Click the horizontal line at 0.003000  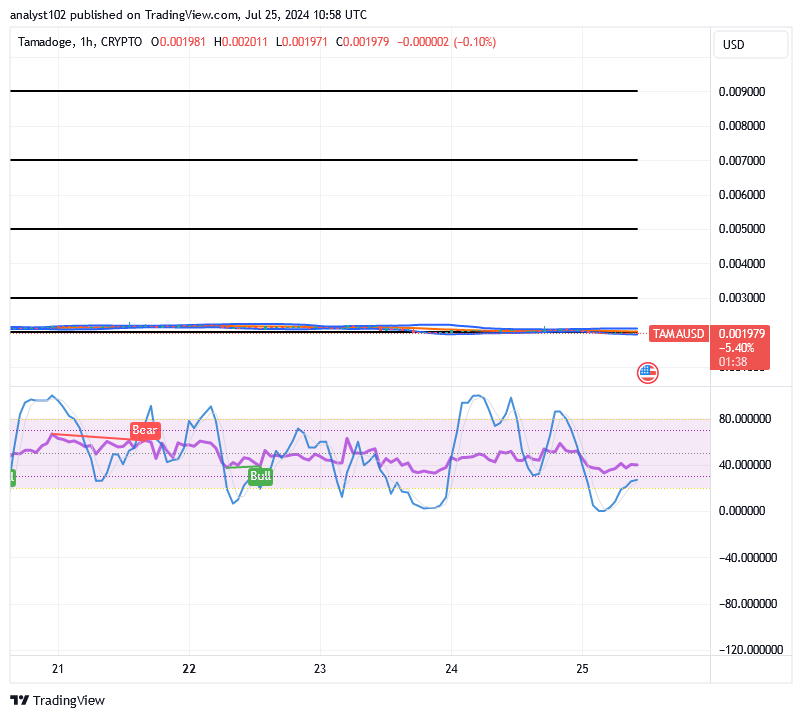point(324,298)
